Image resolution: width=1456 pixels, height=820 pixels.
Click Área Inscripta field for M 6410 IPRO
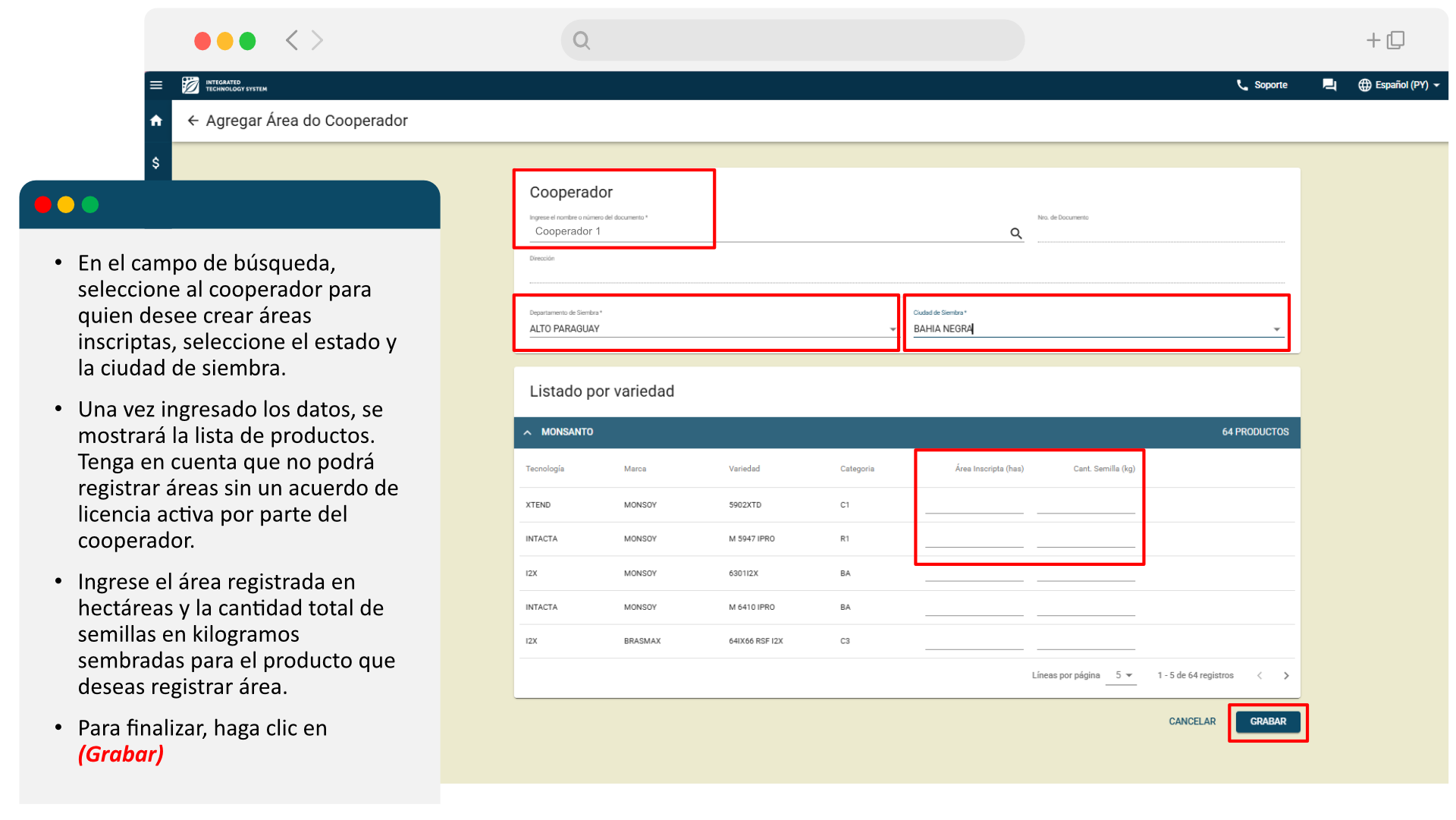click(974, 607)
